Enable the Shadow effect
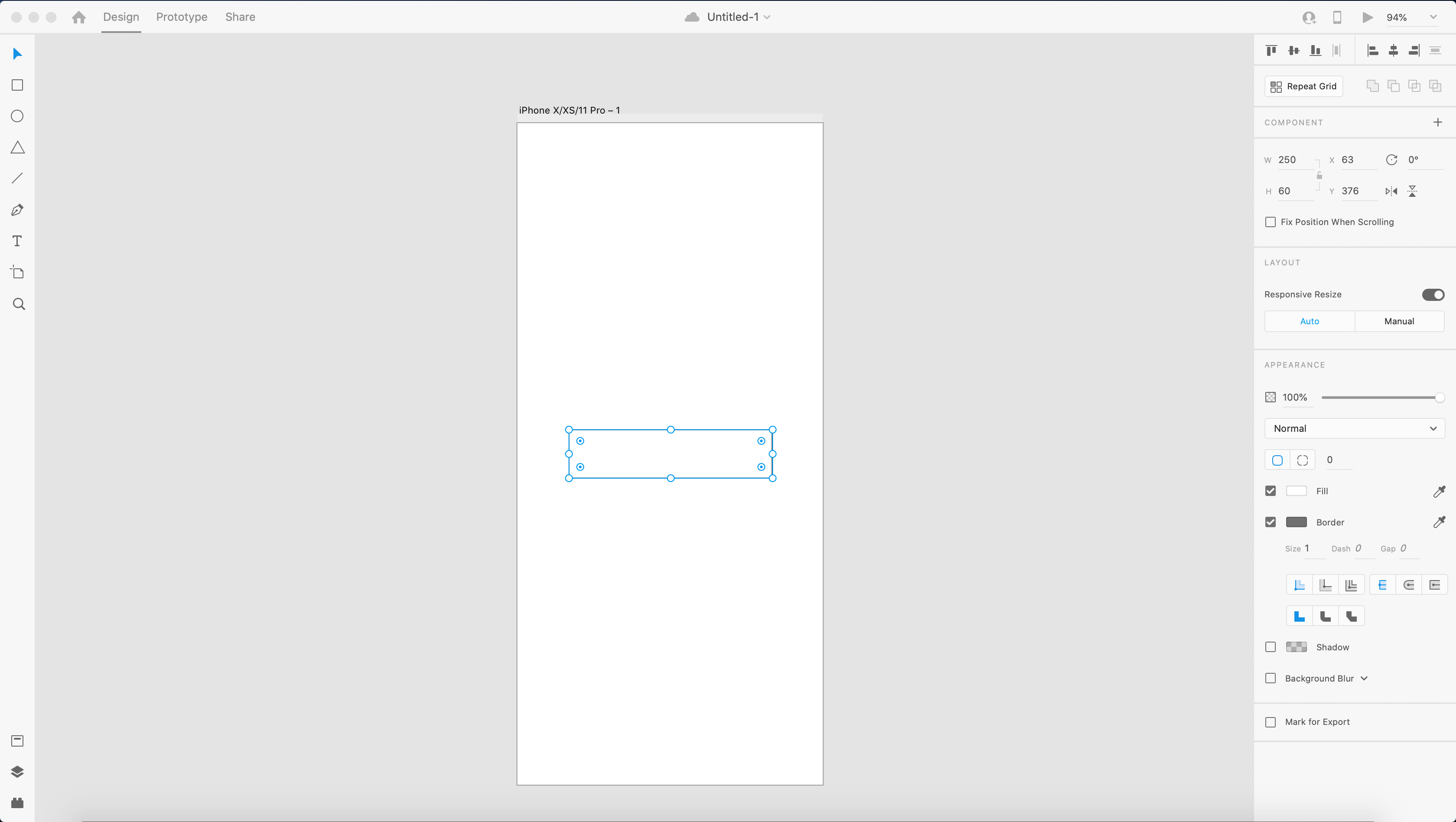The image size is (1456, 822). coord(1271,647)
